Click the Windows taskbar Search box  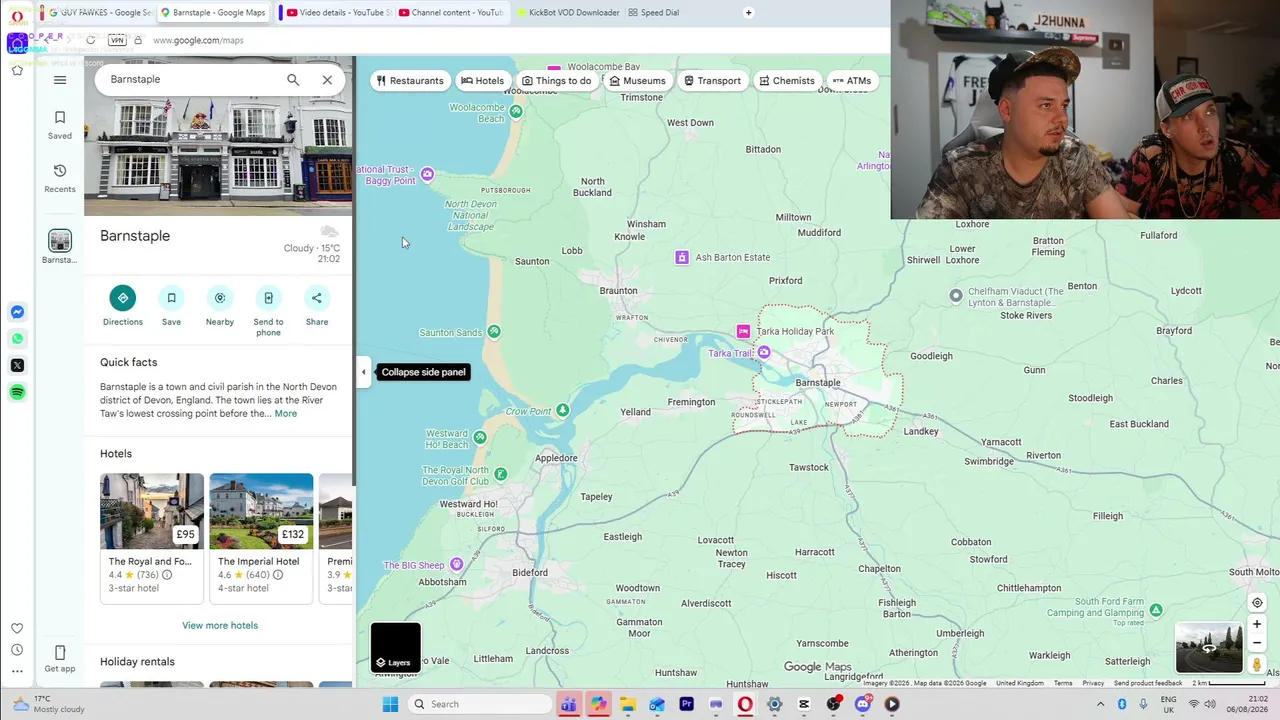point(480,704)
